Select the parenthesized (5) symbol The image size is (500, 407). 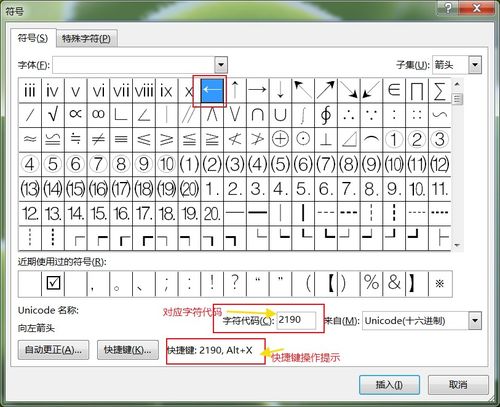coord(280,164)
